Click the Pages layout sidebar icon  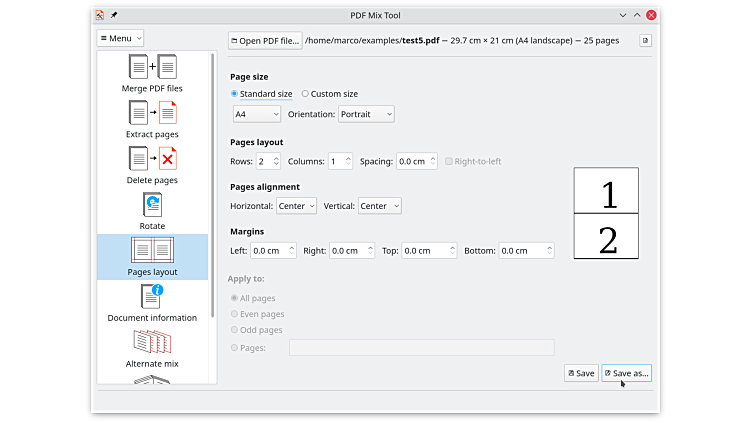152,251
